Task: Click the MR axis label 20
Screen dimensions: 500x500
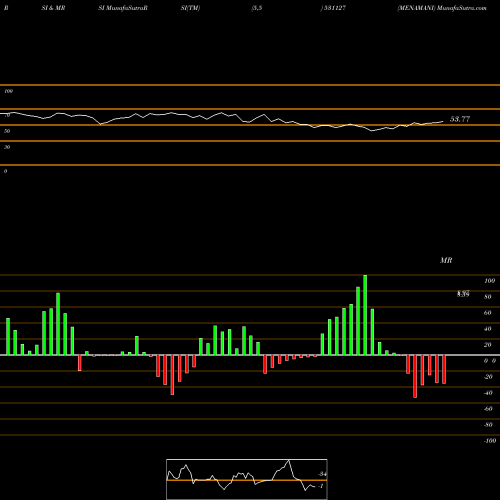Action: pos(488,345)
